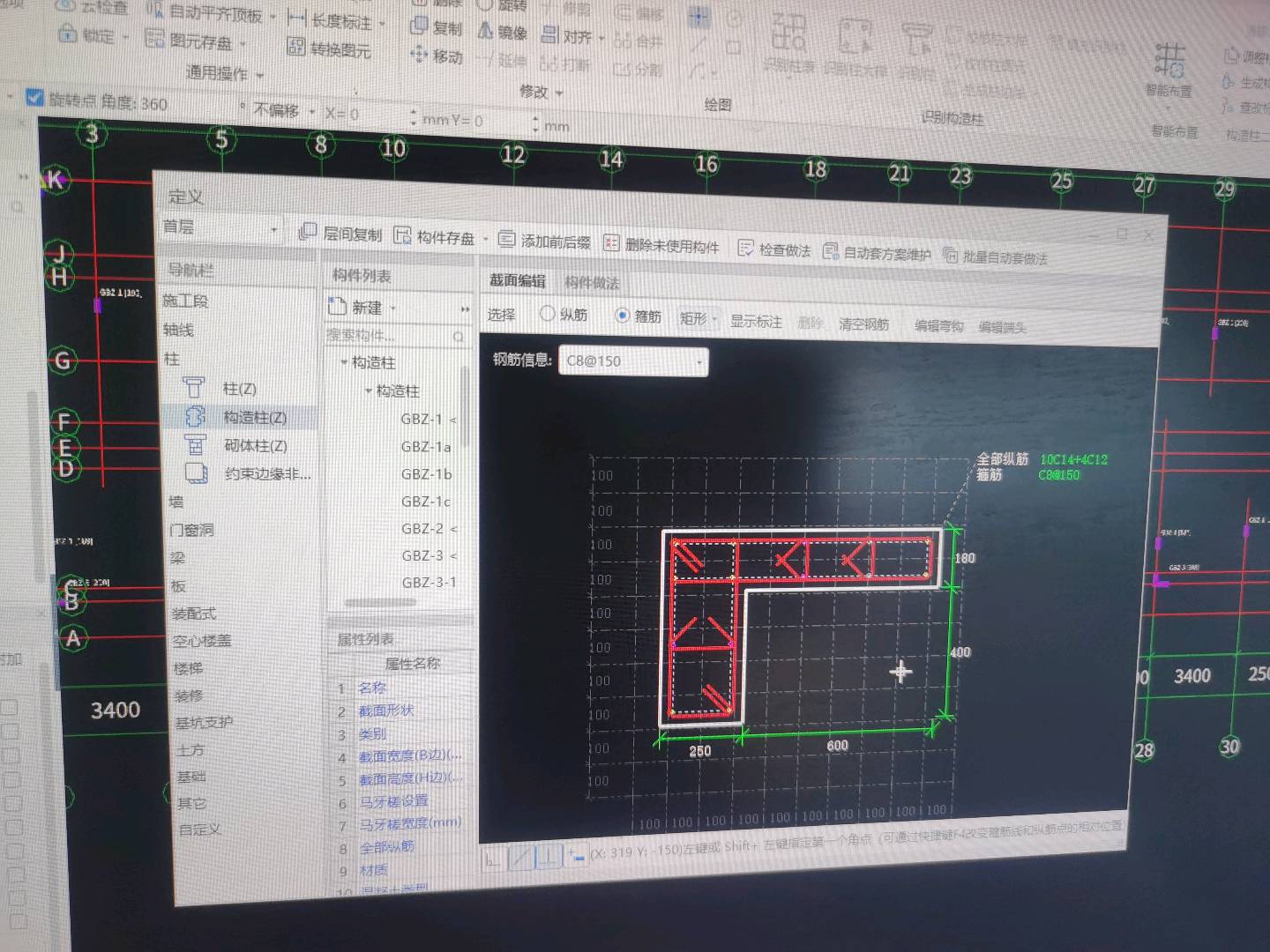Select the 箍筋 radio button
The height and width of the screenshot is (952, 1270).
coord(622,315)
